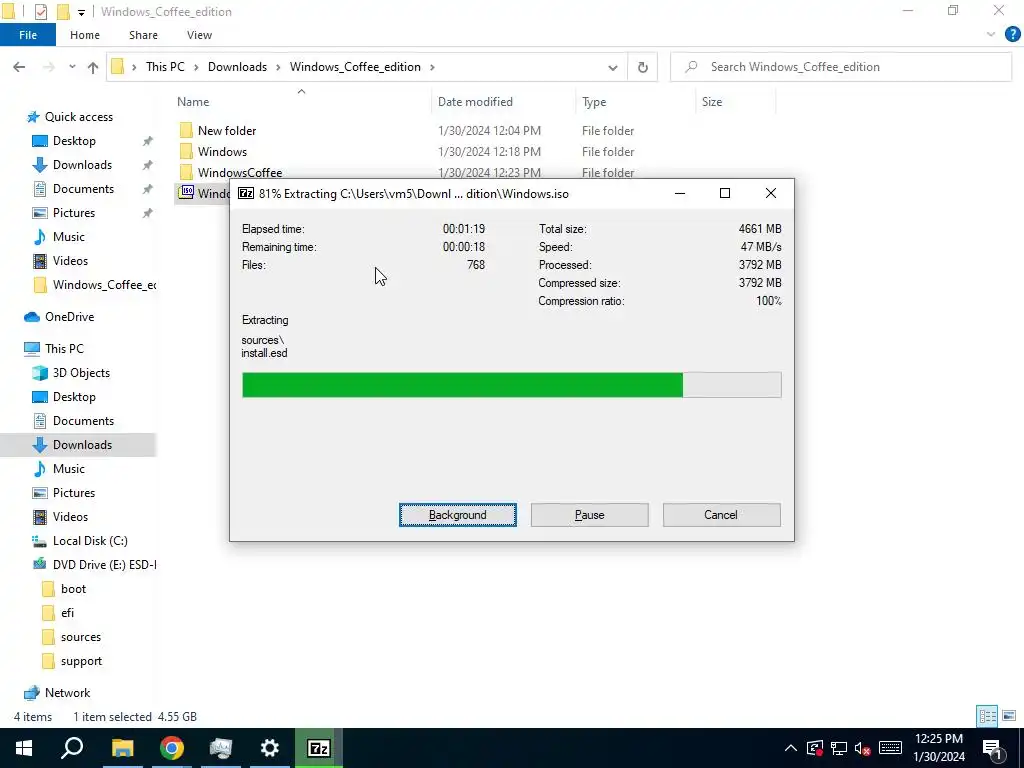Open Settings gear in taskbar

(269, 748)
